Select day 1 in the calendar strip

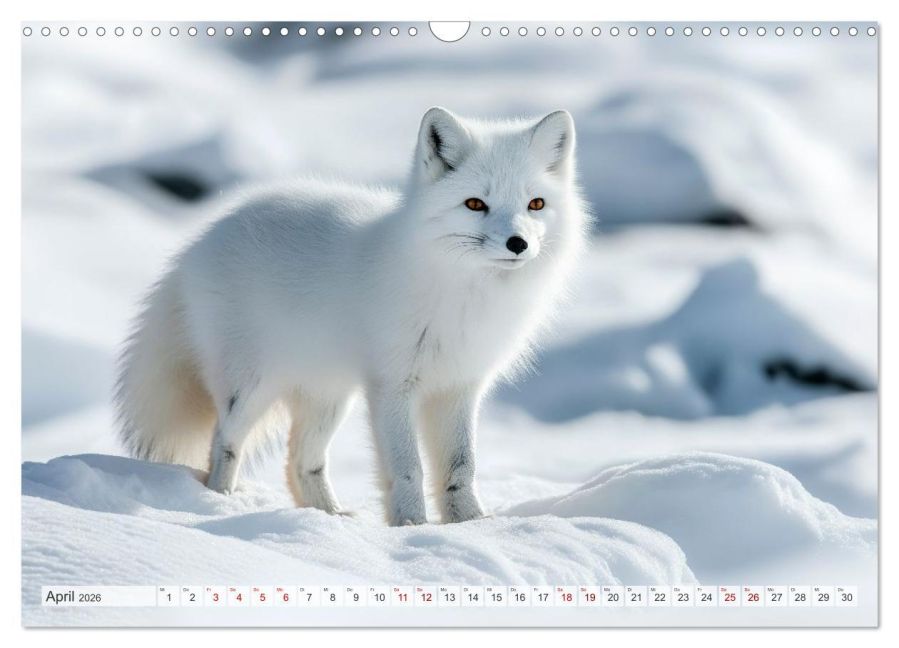tap(169, 597)
